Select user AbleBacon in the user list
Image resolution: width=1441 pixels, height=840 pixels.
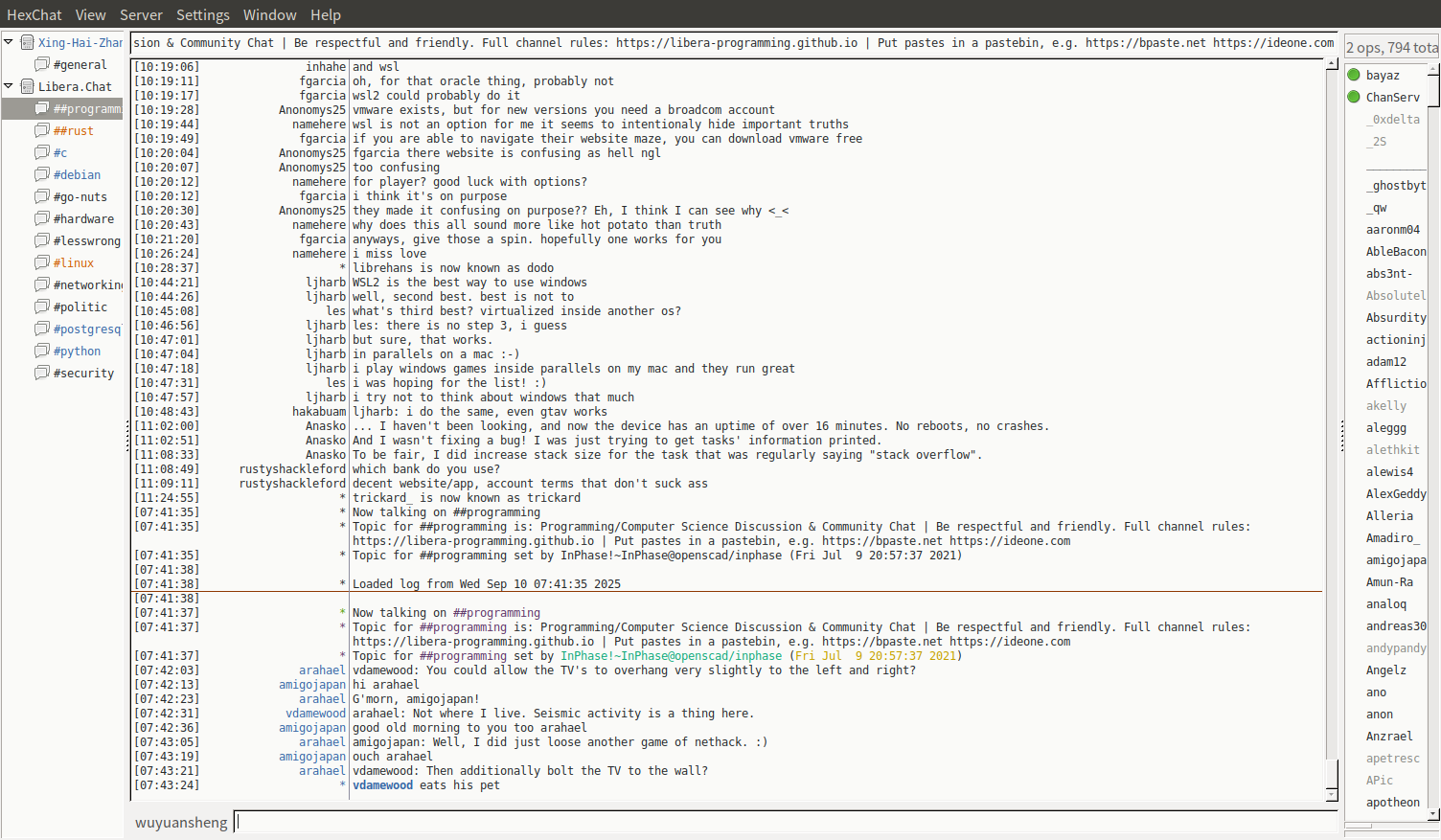pyautogui.click(x=1396, y=251)
